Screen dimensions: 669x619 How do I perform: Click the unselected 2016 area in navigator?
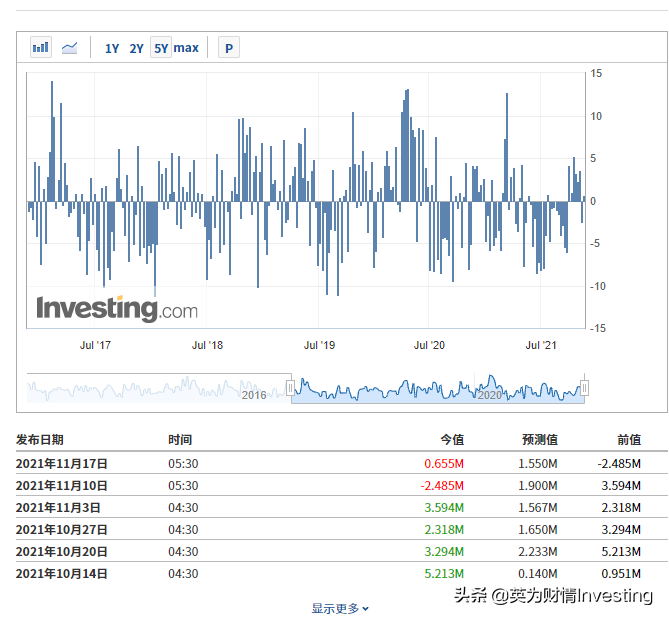tap(160, 389)
